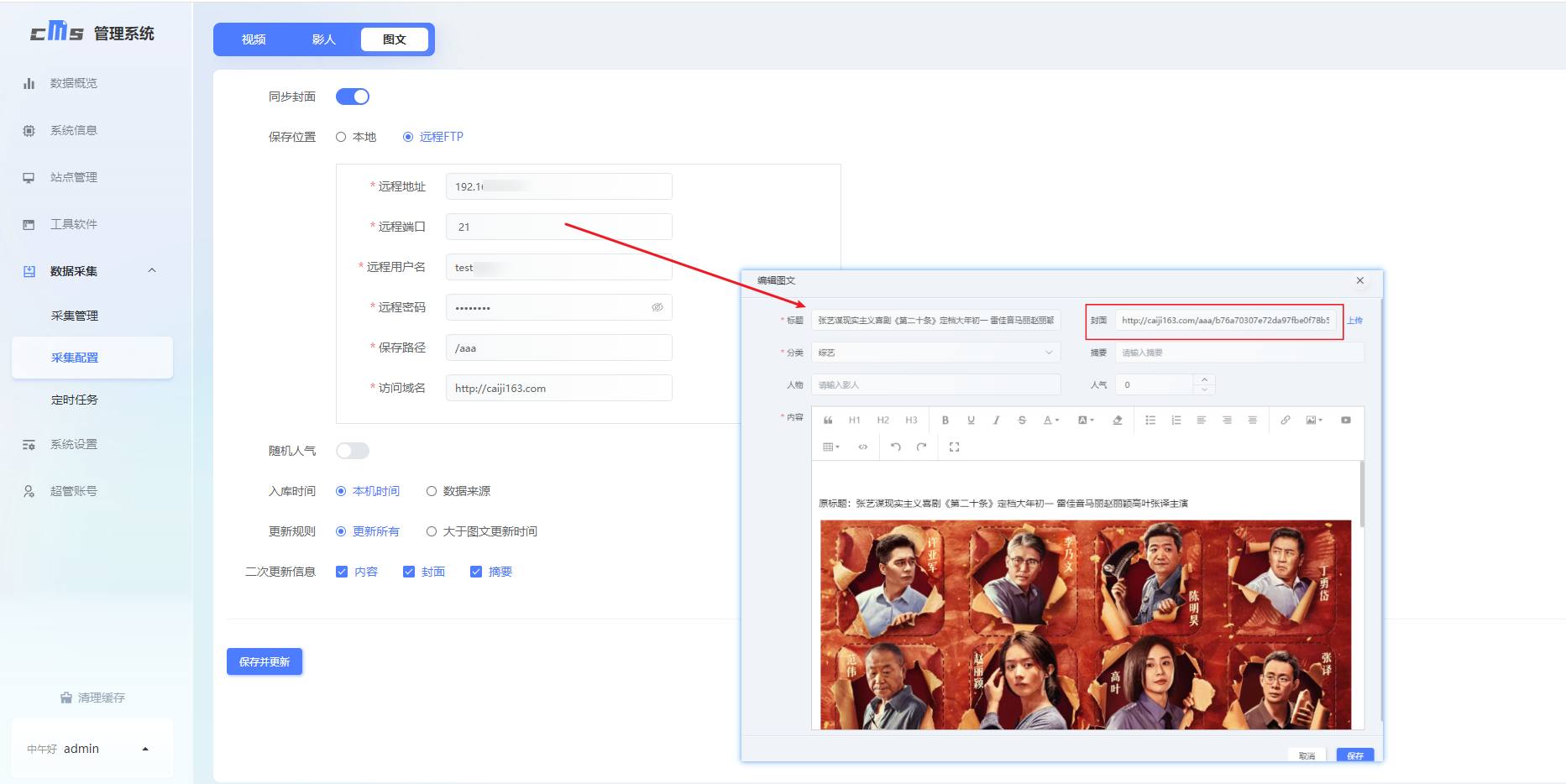Apply H3 heading in the editor
This screenshot has height=784, width=1566.
[x=911, y=421]
